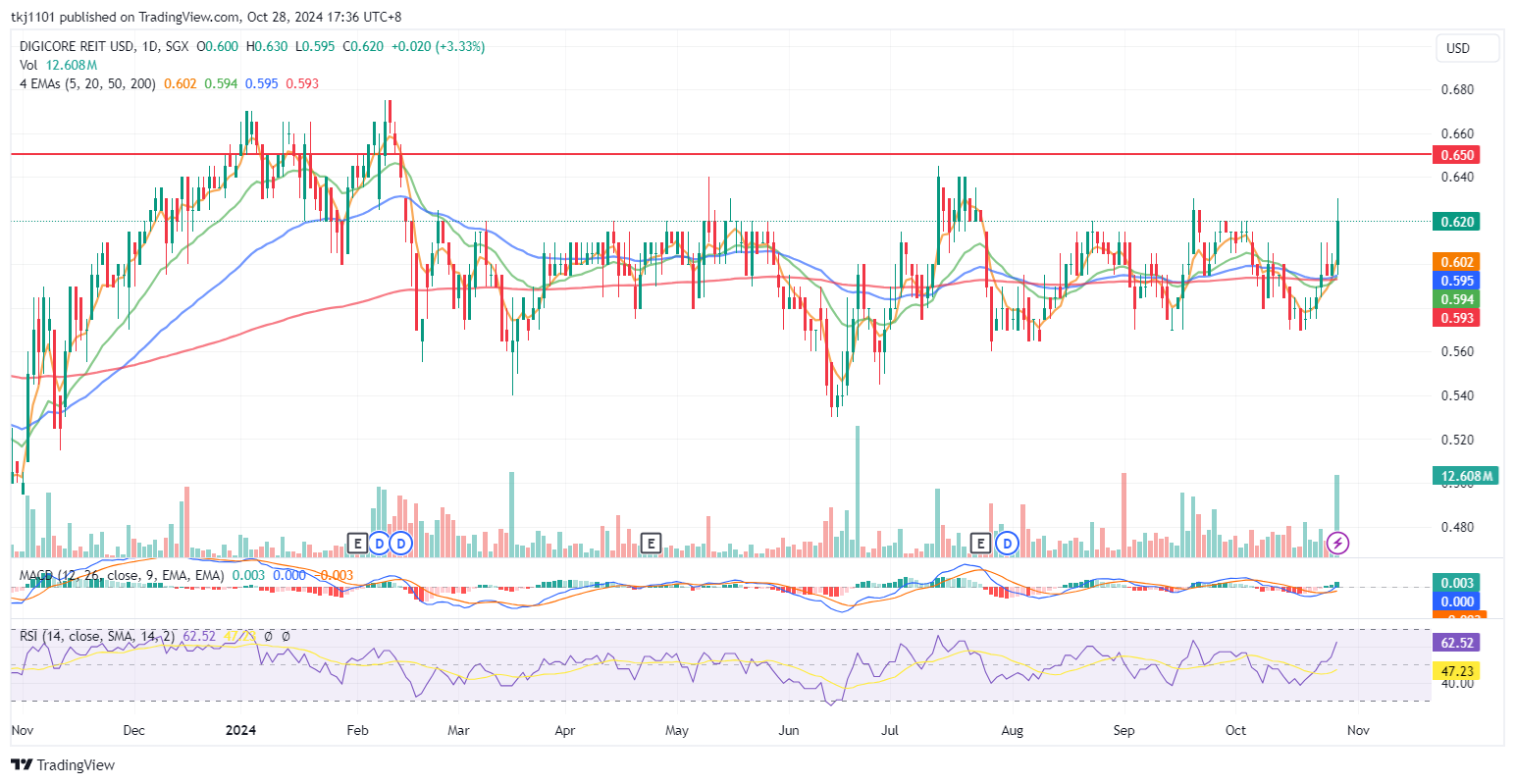Click the earnings E marker before May
Viewport: 1515px width, 784px height.
(650, 543)
